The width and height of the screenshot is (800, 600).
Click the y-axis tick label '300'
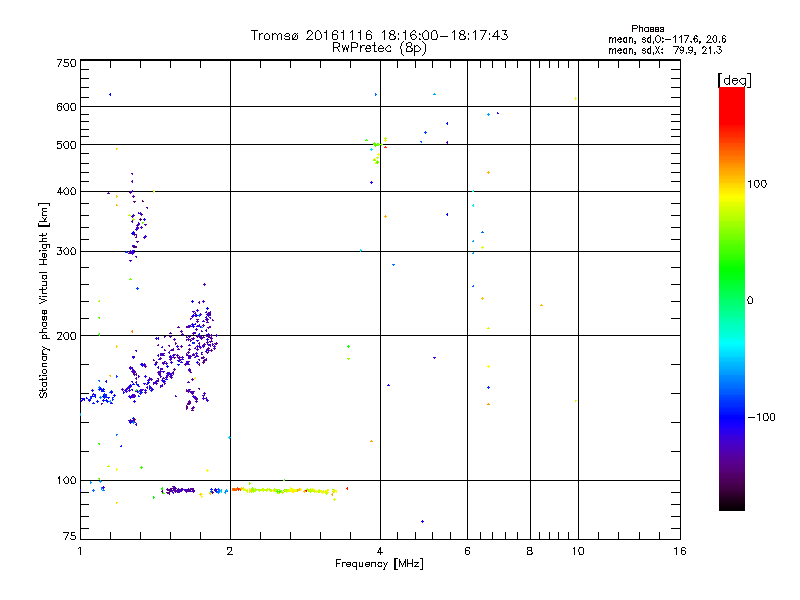66,251
